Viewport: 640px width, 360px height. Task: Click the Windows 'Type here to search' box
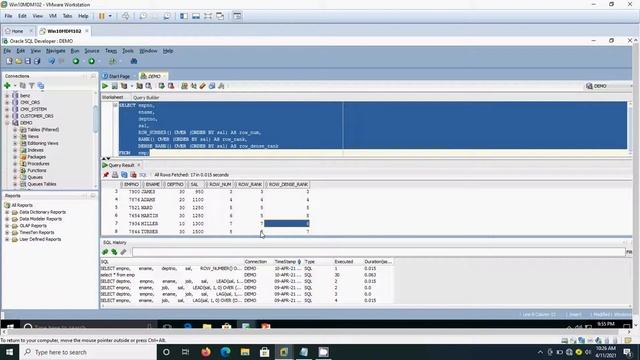[x=88, y=352]
